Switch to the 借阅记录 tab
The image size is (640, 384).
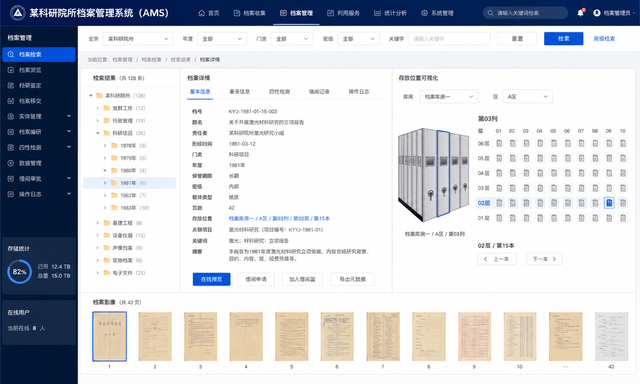(x=319, y=92)
